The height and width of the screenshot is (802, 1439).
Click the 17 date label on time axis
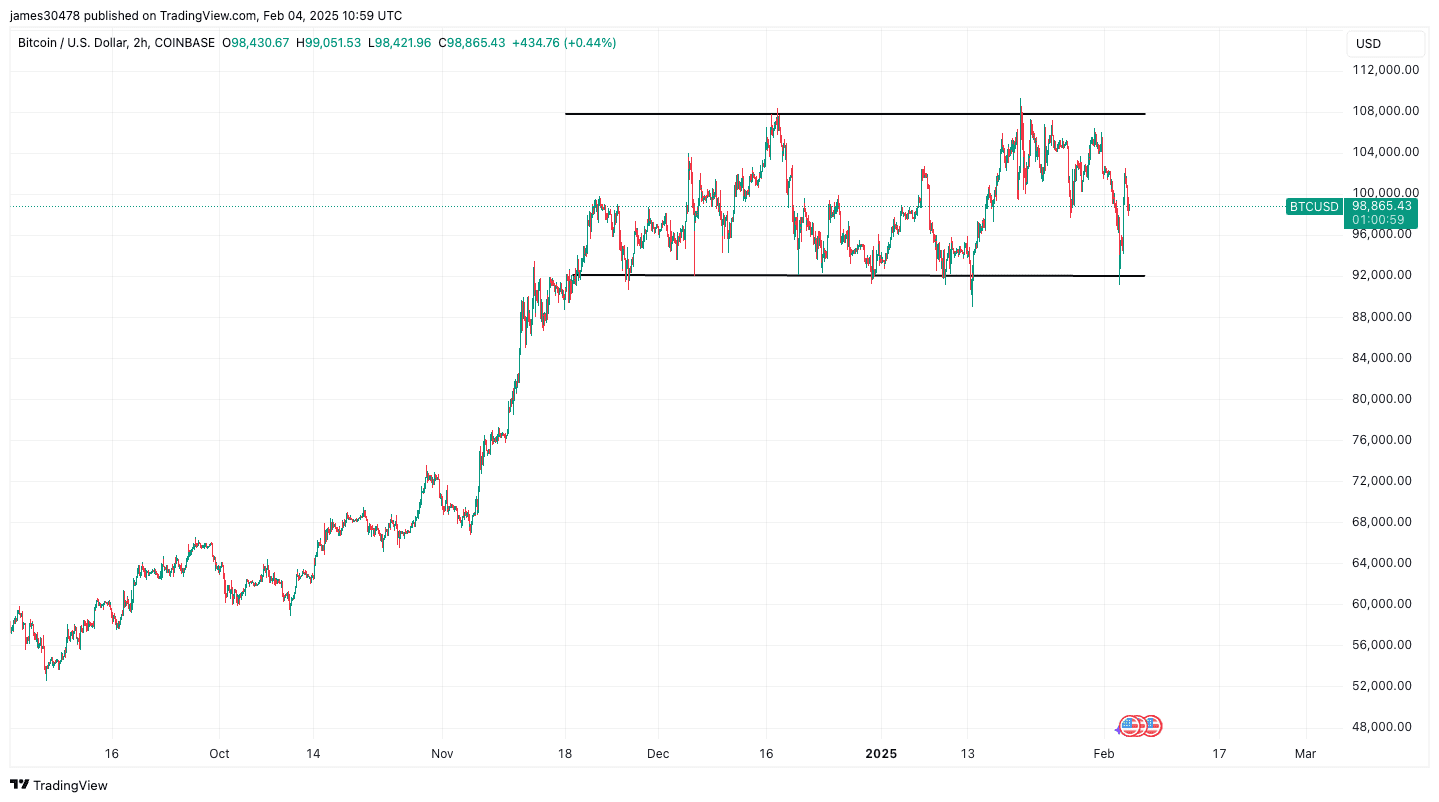click(1219, 754)
